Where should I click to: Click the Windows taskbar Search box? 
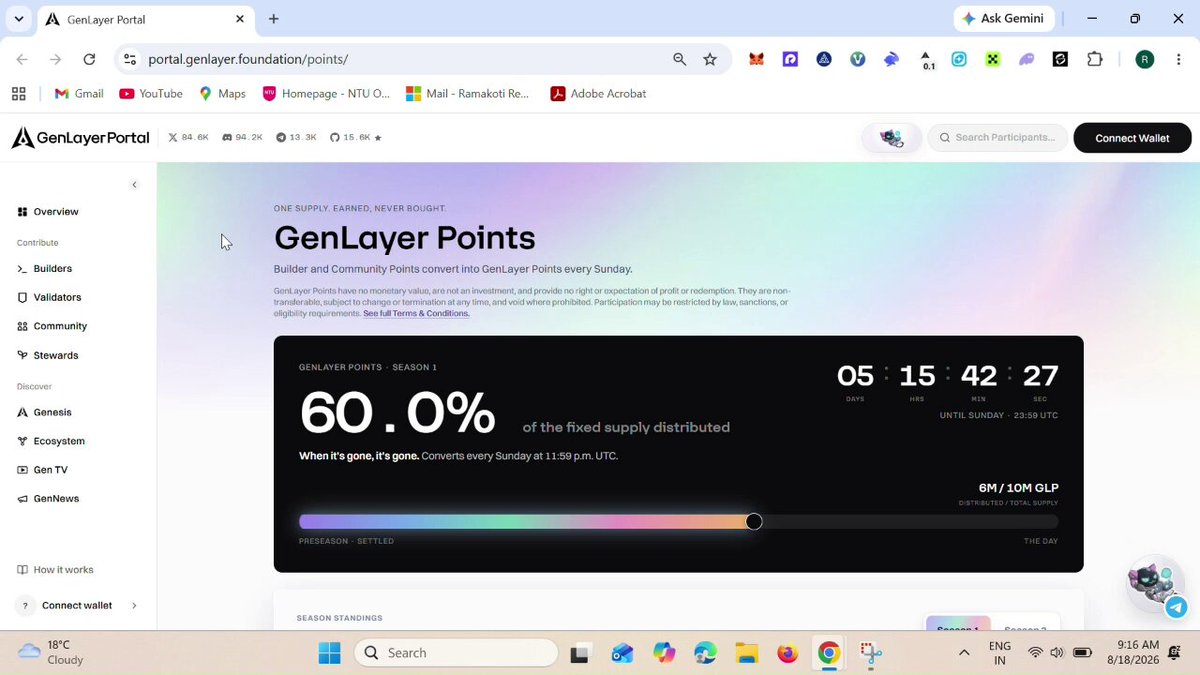pos(456,653)
